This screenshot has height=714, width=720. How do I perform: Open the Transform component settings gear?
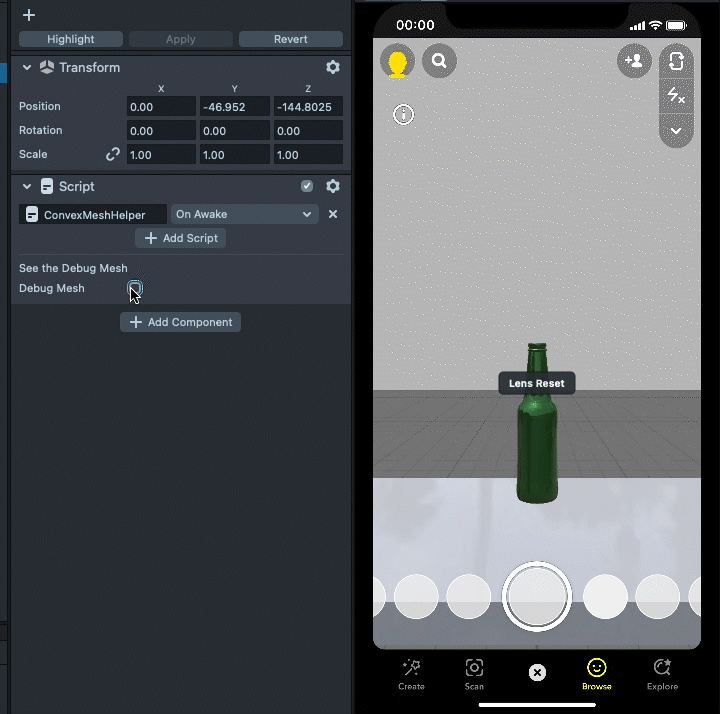[x=333, y=67]
